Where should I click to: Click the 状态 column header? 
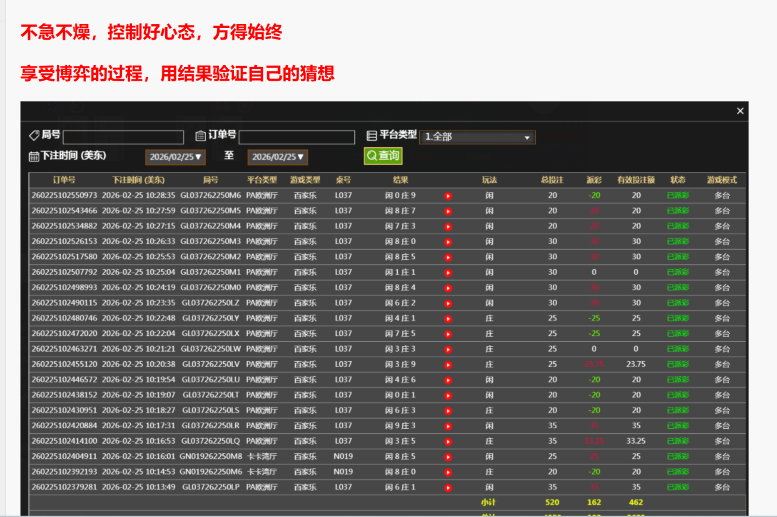pyautogui.click(x=678, y=180)
